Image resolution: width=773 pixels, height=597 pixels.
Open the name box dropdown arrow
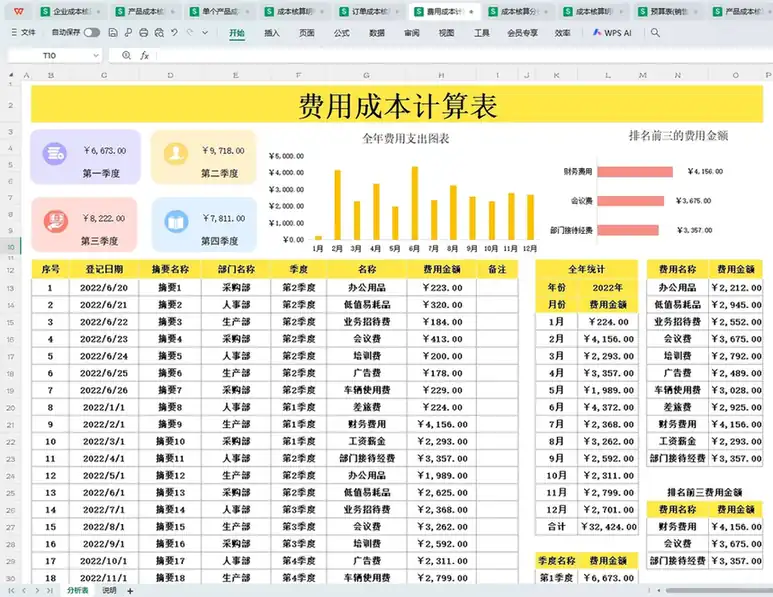pyautogui.click(x=96, y=56)
